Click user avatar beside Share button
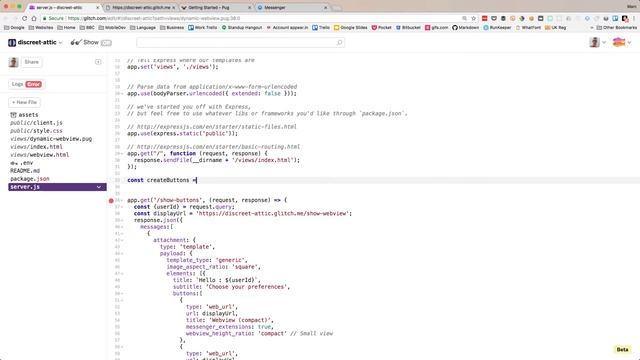 coord(13,62)
